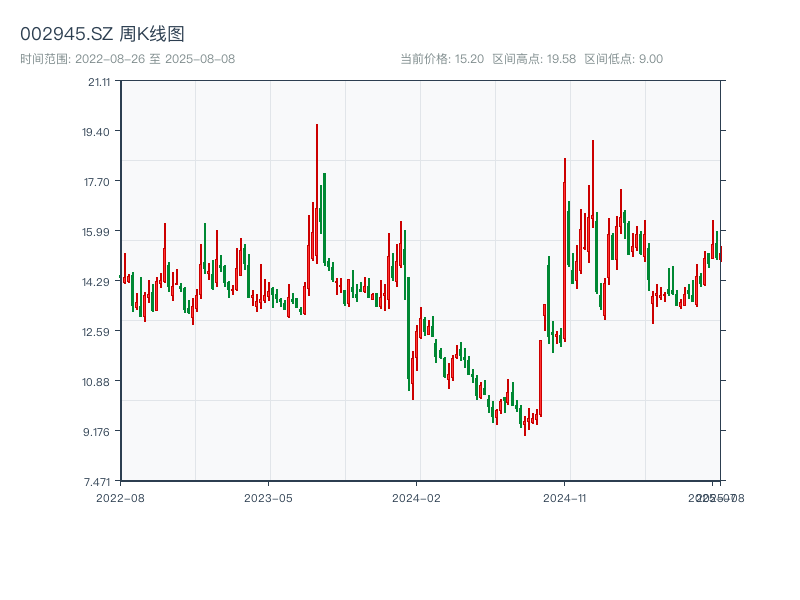The width and height of the screenshot is (800, 600).
Task: Click the tallest red candlestick peaking near 19.58
Action: click(317, 194)
